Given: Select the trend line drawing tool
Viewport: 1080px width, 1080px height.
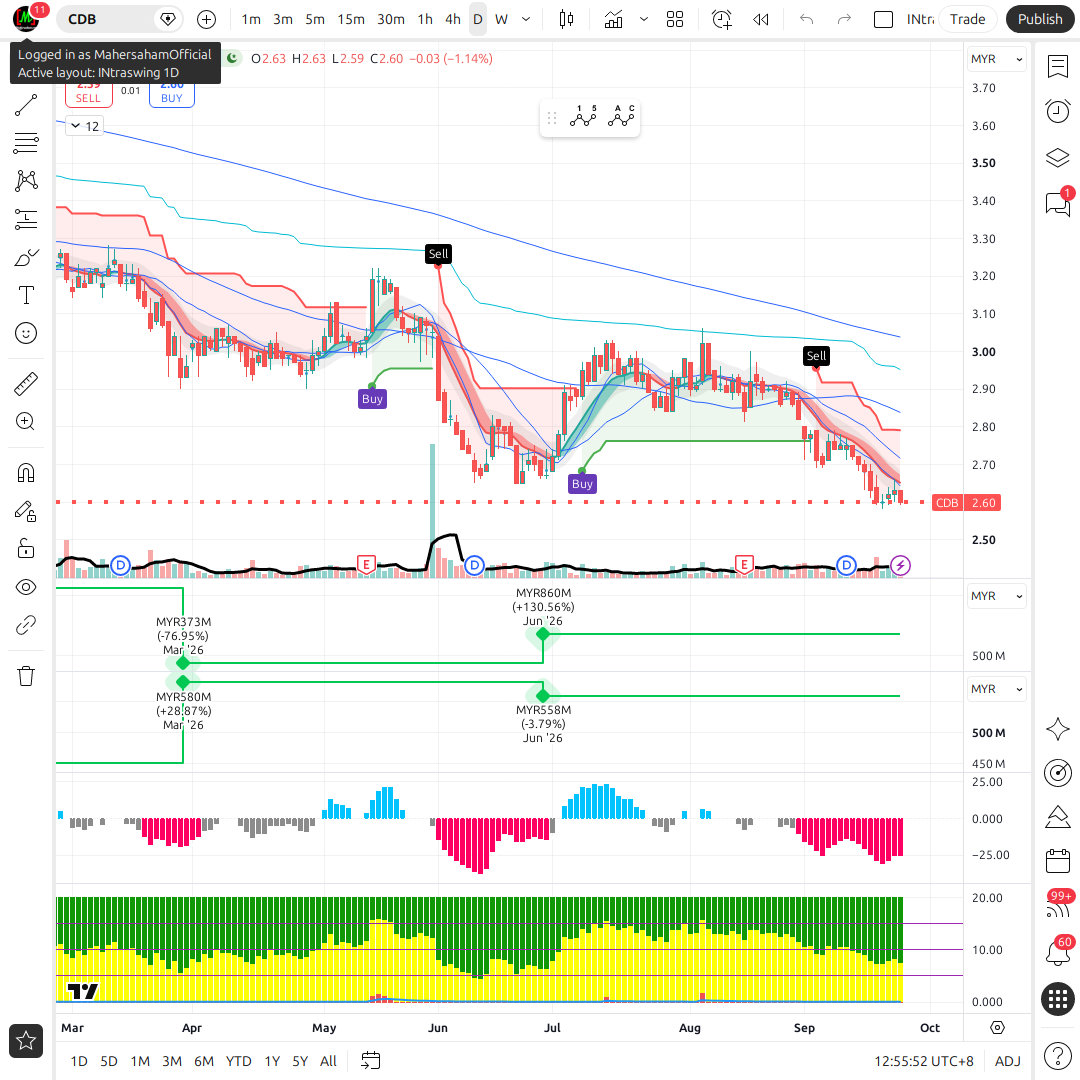Looking at the screenshot, I should pyautogui.click(x=26, y=105).
